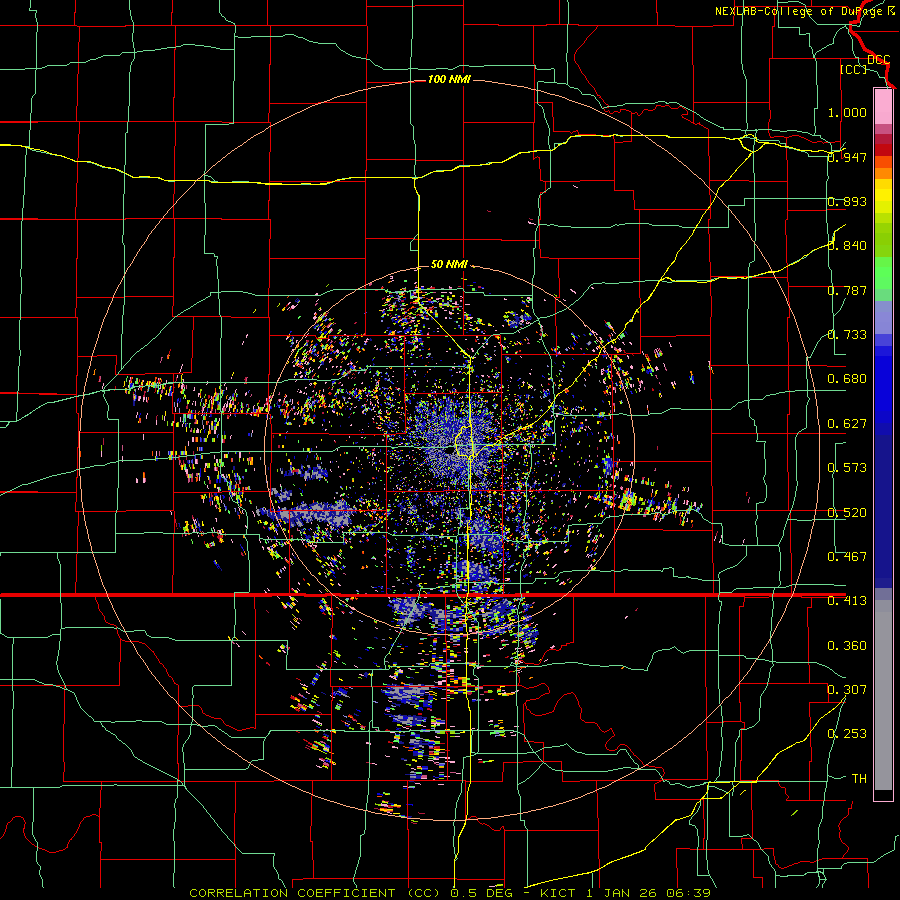The image size is (900, 900).
Task: Click the "0.520" scale value
Action: click(x=847, y=513)
